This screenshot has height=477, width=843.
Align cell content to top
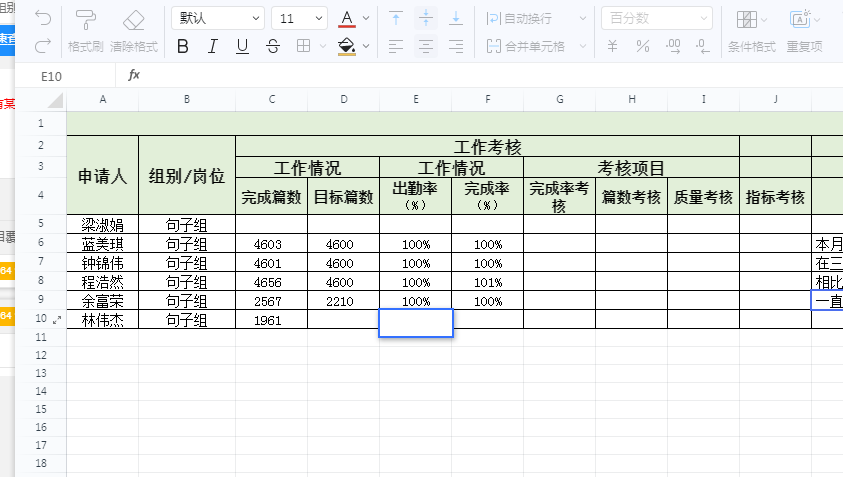click(396, 18)
